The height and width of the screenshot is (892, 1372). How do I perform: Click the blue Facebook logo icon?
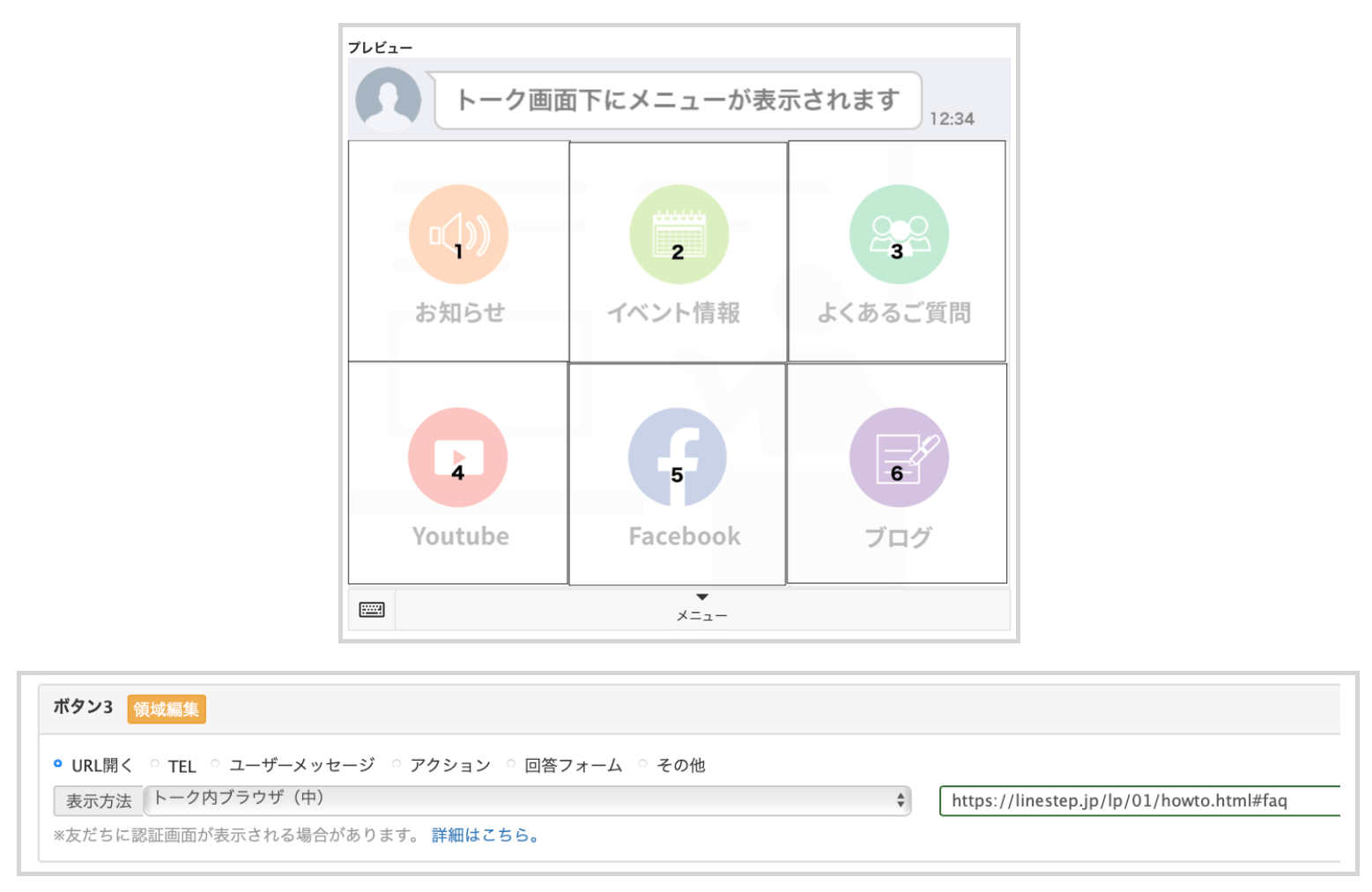tap(677, 457)
